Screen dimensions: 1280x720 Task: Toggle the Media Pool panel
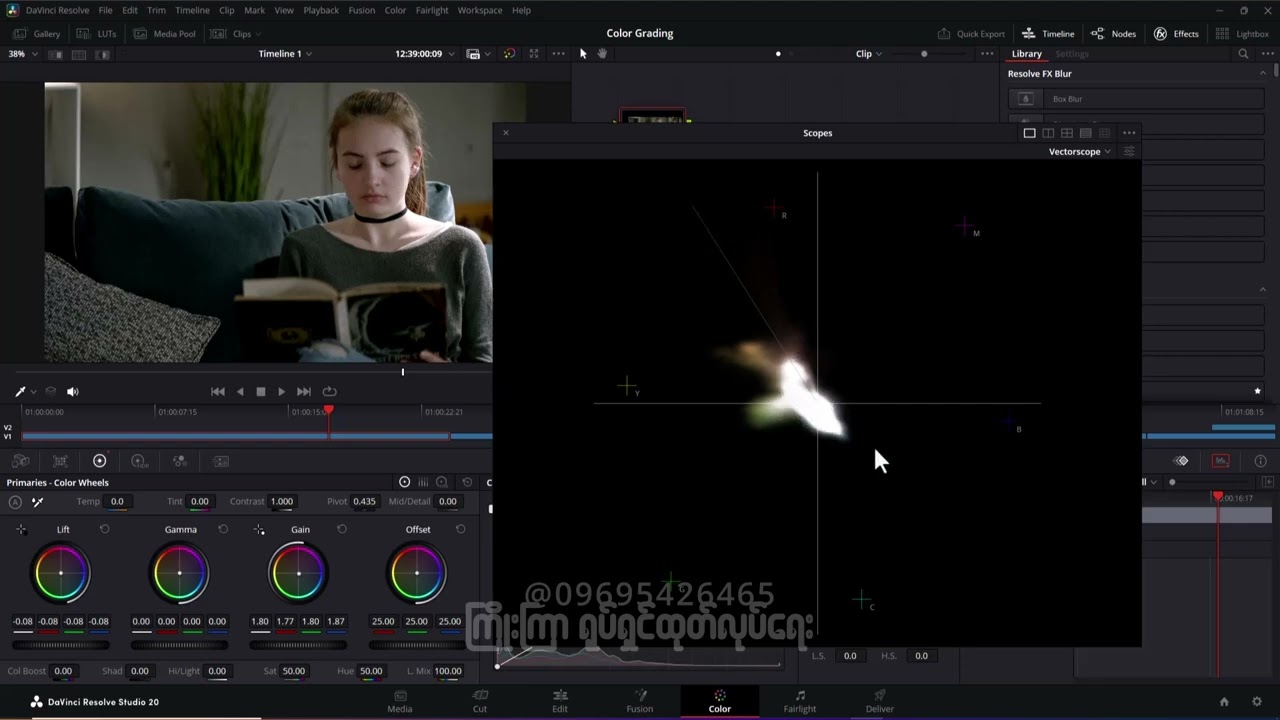coord(165,33)
